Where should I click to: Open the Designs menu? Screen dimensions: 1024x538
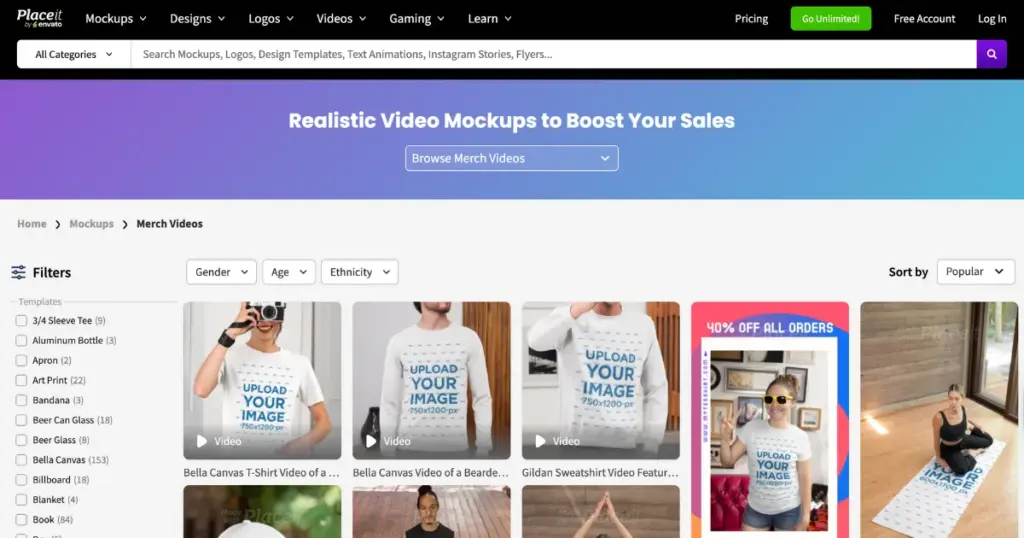click(x=197, y=19)
